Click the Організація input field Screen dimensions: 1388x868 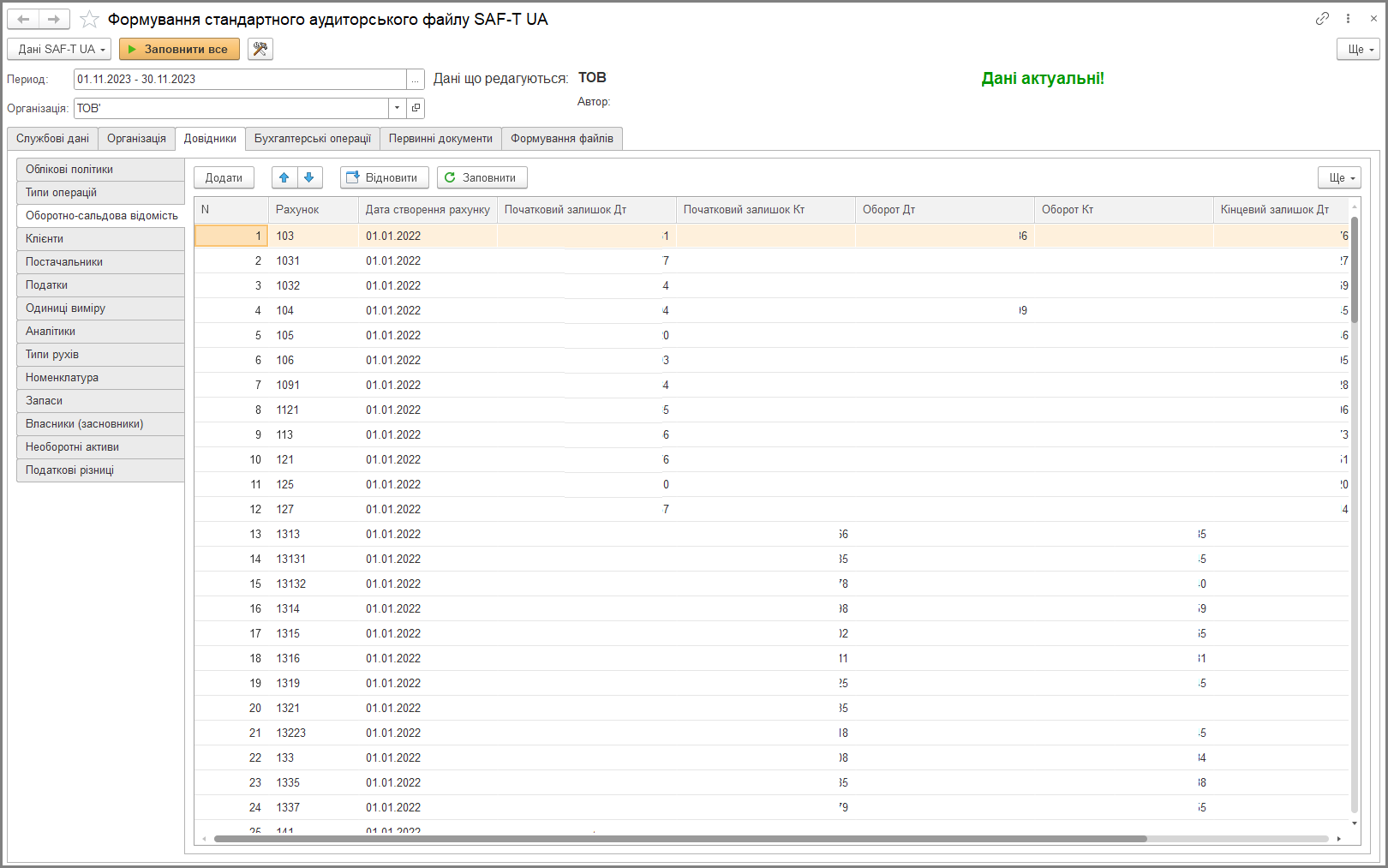pyautogui.click(x=231, y=108)
